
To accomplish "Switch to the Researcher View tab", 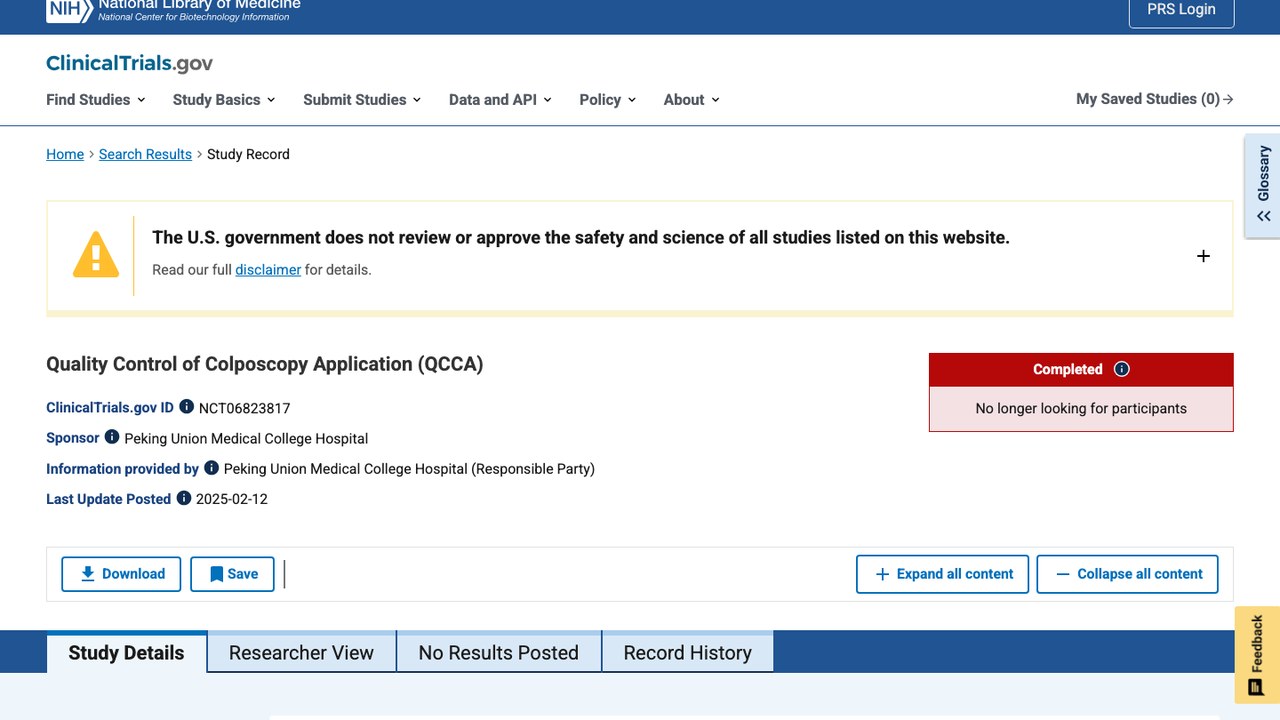I will [x=301, y=653].
